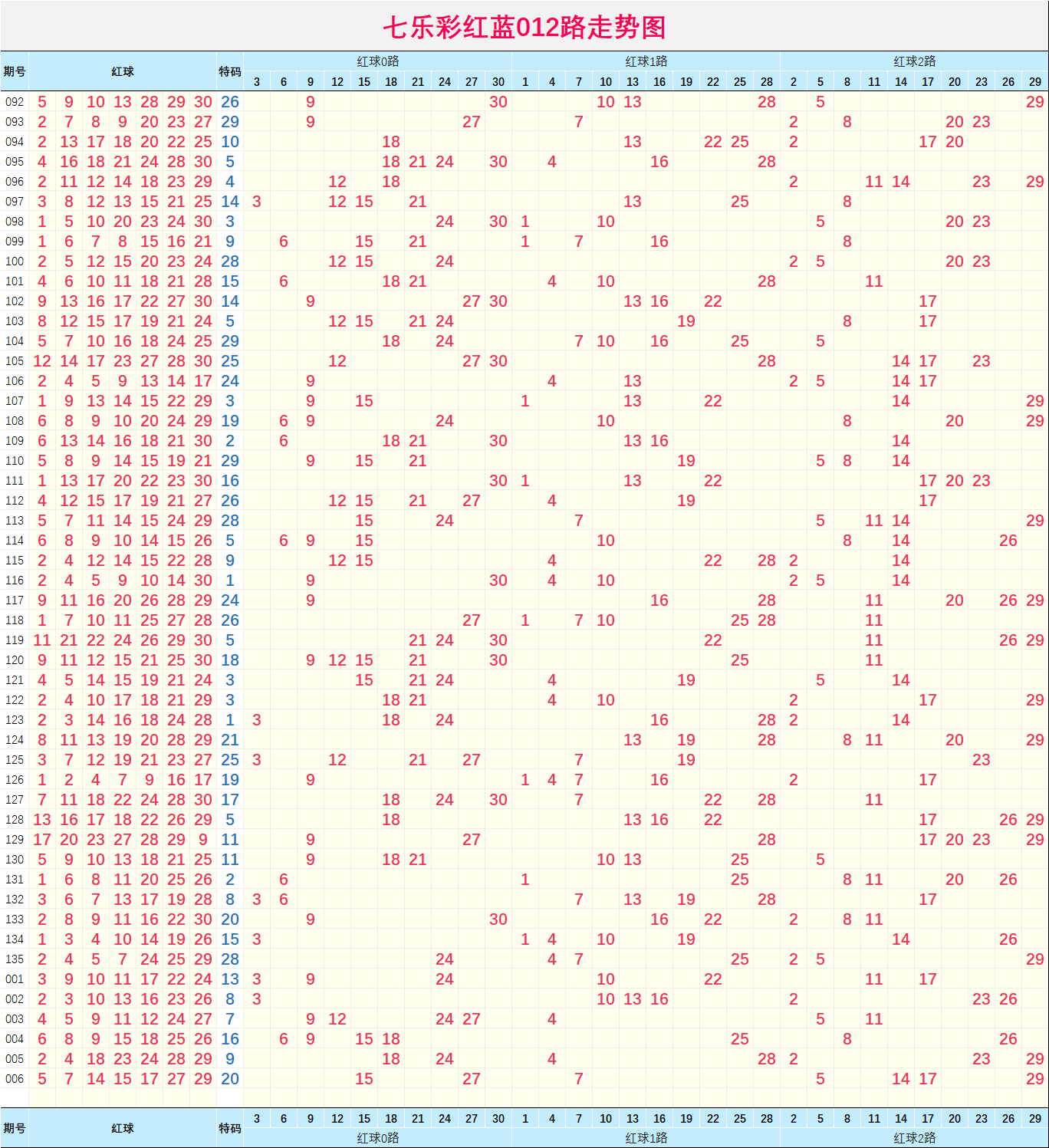Click top header number 29 under 红球2路
Screen dimensions: 1049x1148
click(x=1035, y=82)
